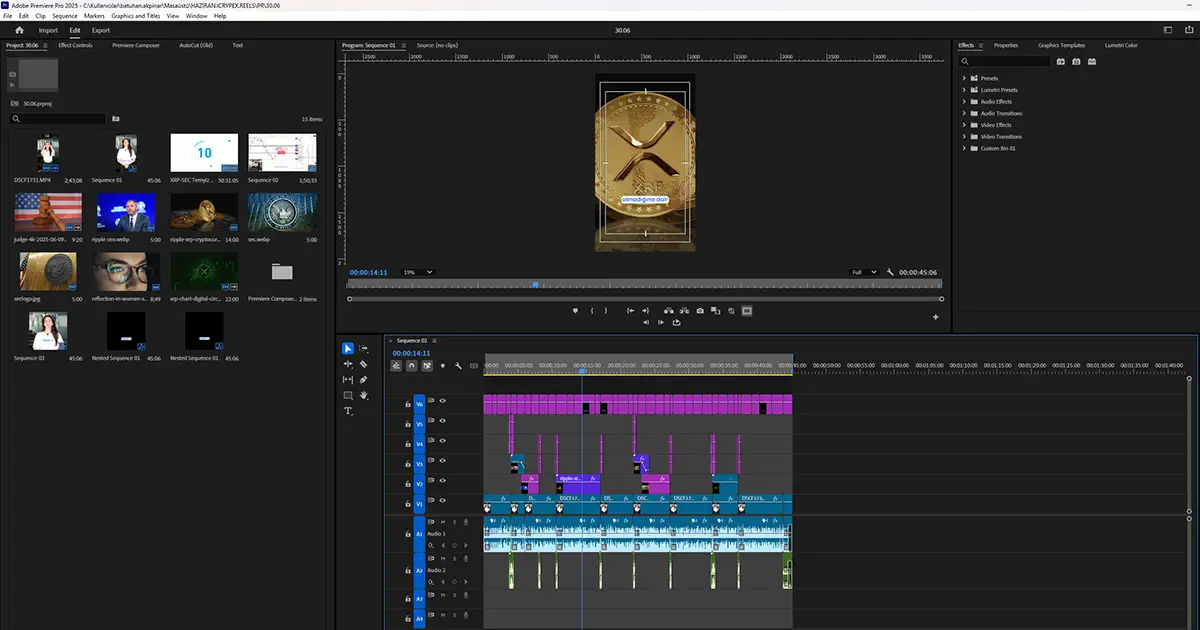The height and width of the screenshot is (630, 1200).
Task: Hide the V6 track output eye
Action: tap(442, 401)
